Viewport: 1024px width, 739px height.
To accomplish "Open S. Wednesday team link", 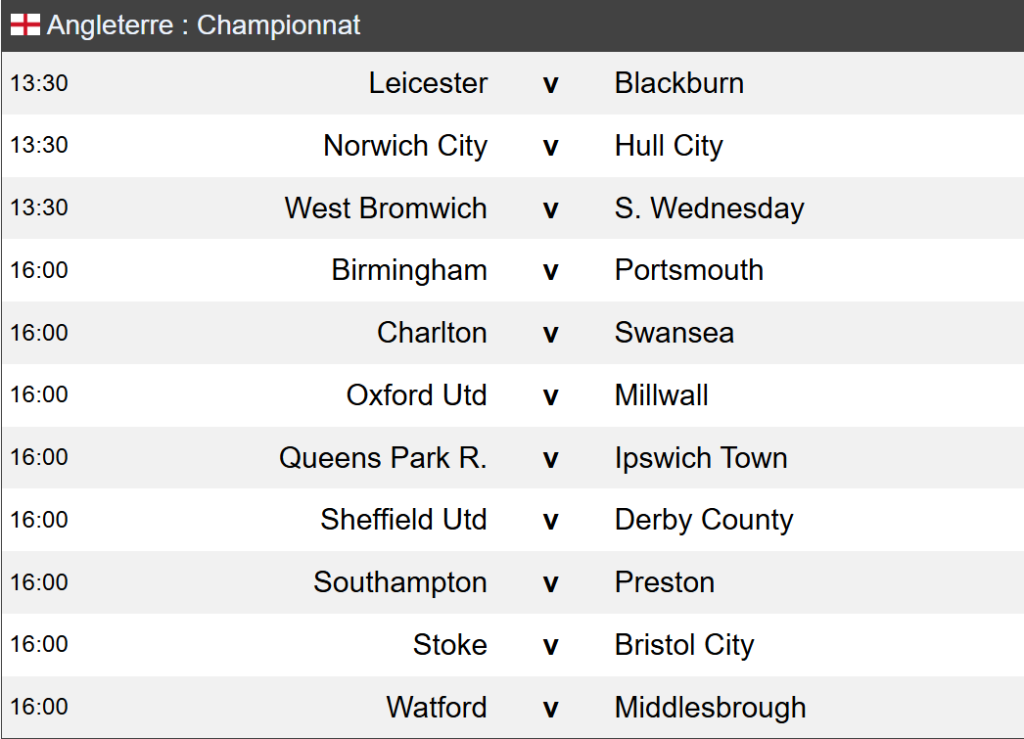I will (709, 208).
